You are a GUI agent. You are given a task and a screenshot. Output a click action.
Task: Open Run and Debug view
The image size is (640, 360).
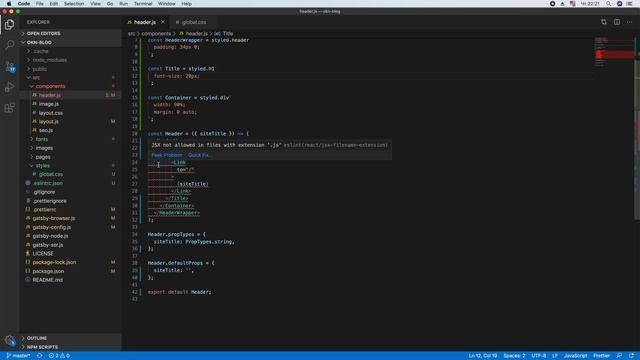tap(9, 87)
